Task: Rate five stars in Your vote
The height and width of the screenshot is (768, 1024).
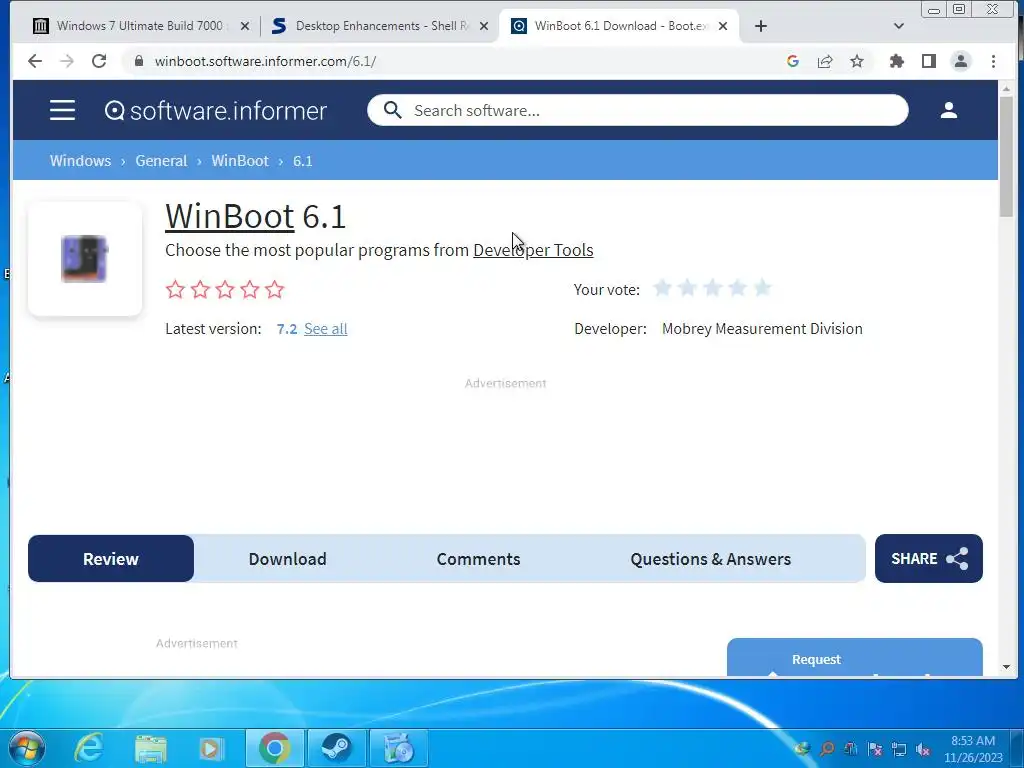Action: coord(762,288)
